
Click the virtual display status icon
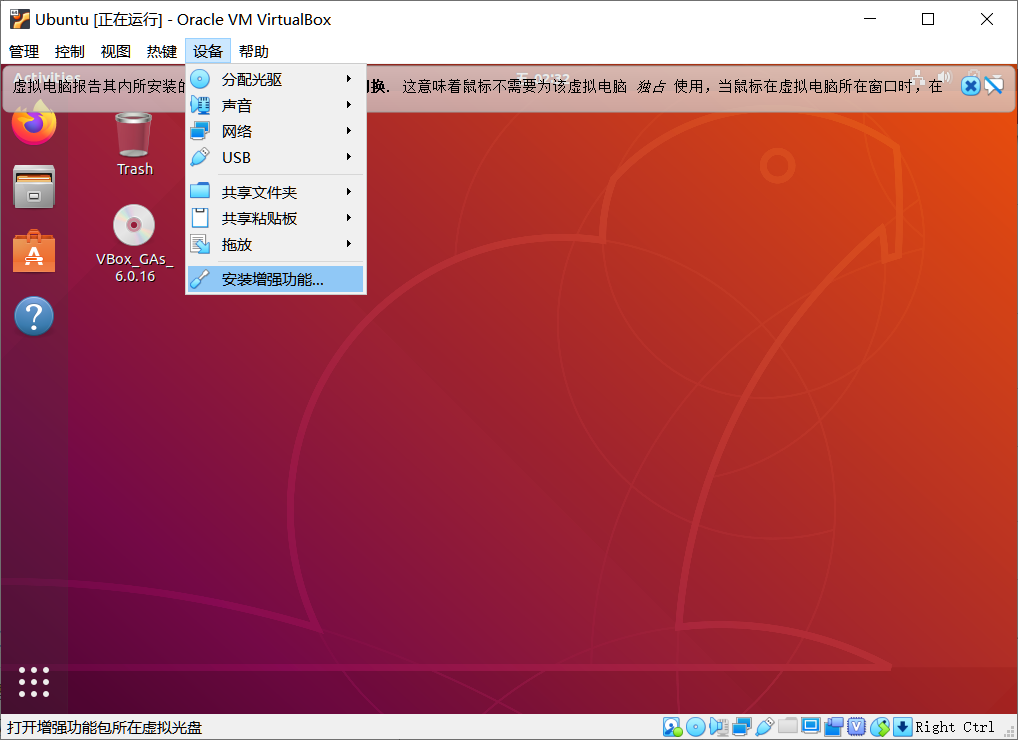point(810,726)
